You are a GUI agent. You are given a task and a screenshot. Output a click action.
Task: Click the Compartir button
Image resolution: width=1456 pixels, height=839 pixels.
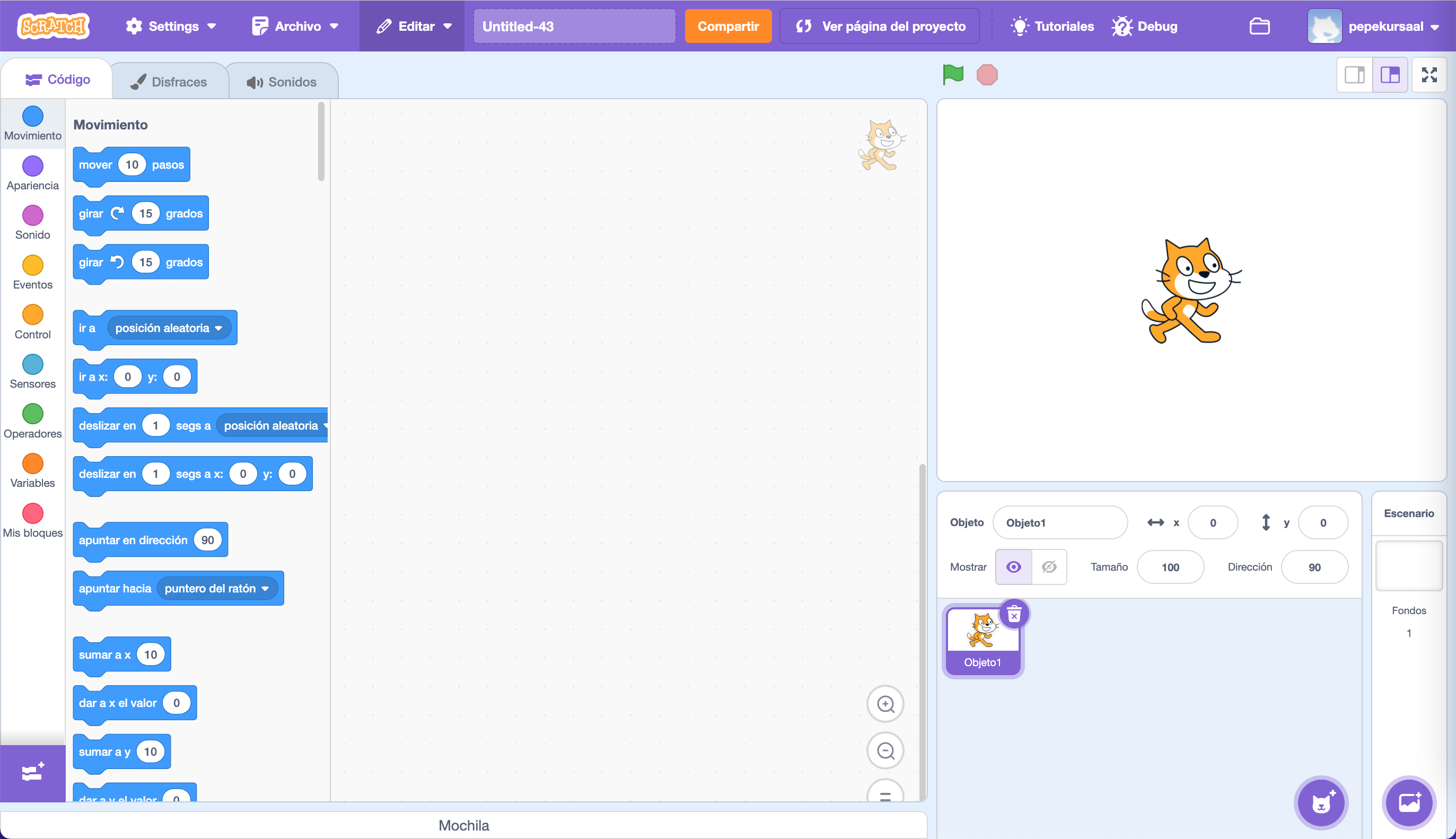[728, 26]
